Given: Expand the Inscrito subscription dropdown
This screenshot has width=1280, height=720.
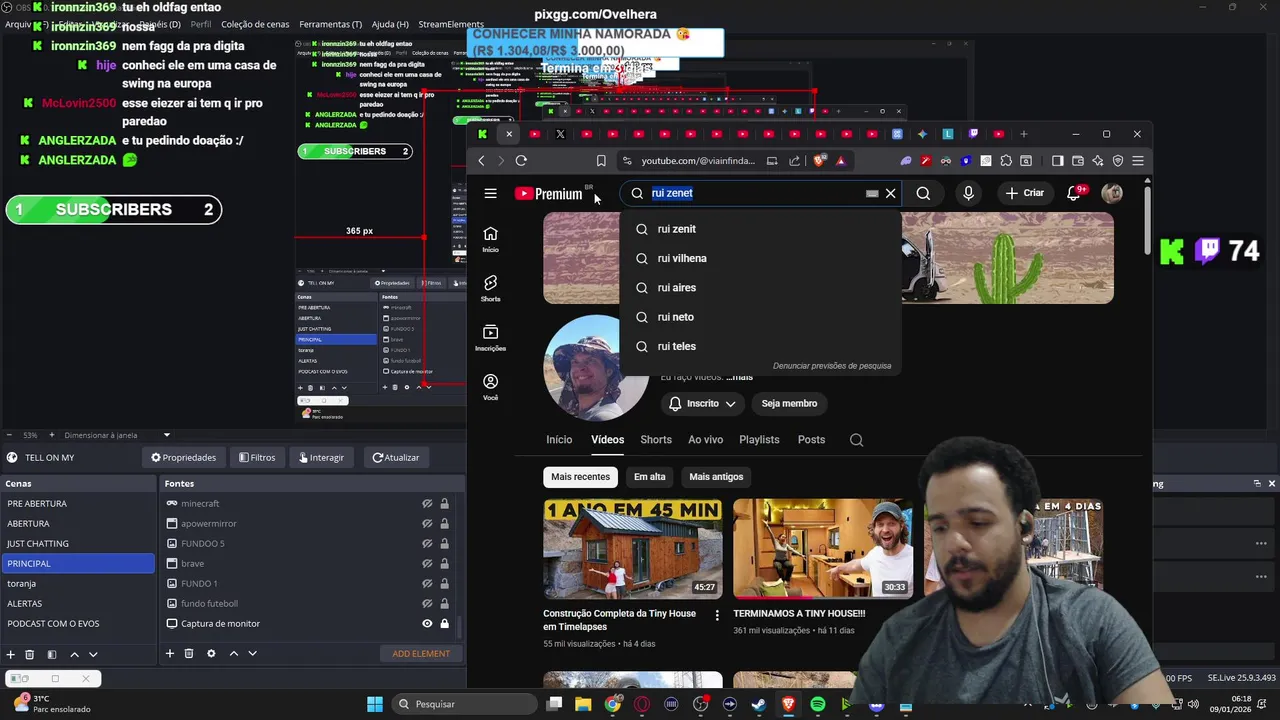Looking at the screenshot, I should (x=703, y=404).
